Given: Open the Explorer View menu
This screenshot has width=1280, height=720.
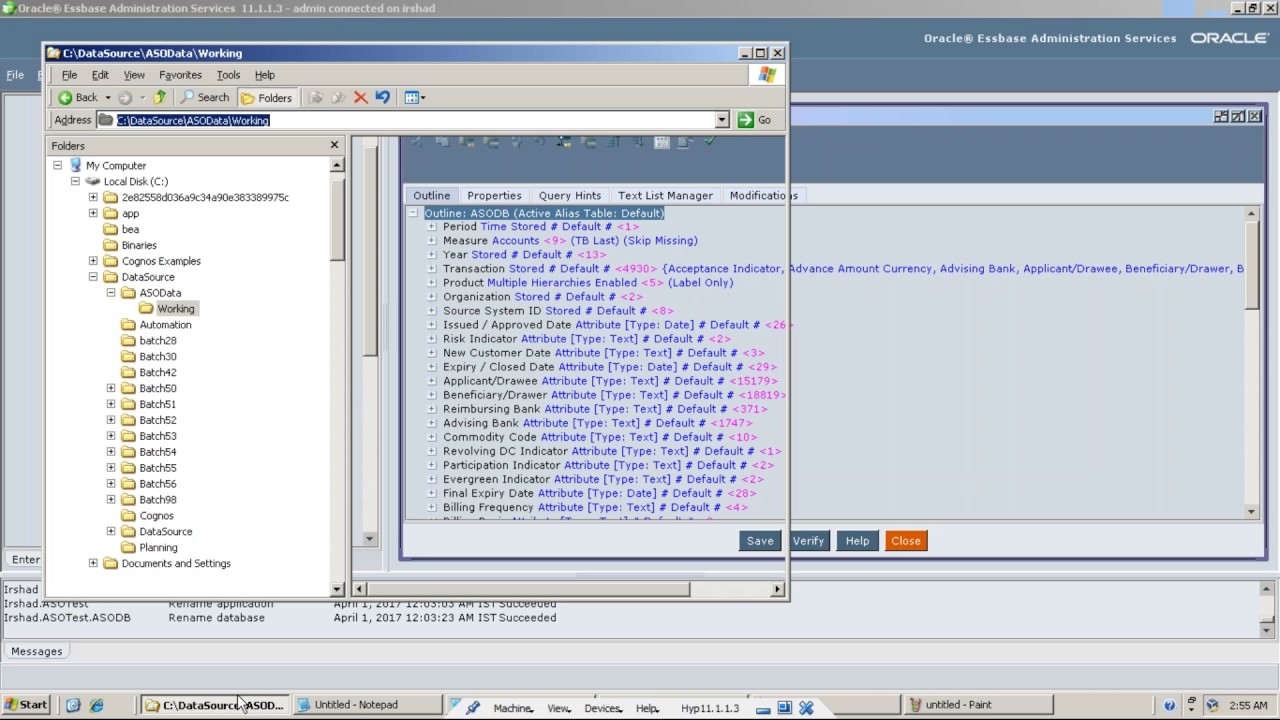Looking at the screenshot, I should [134, 75].
